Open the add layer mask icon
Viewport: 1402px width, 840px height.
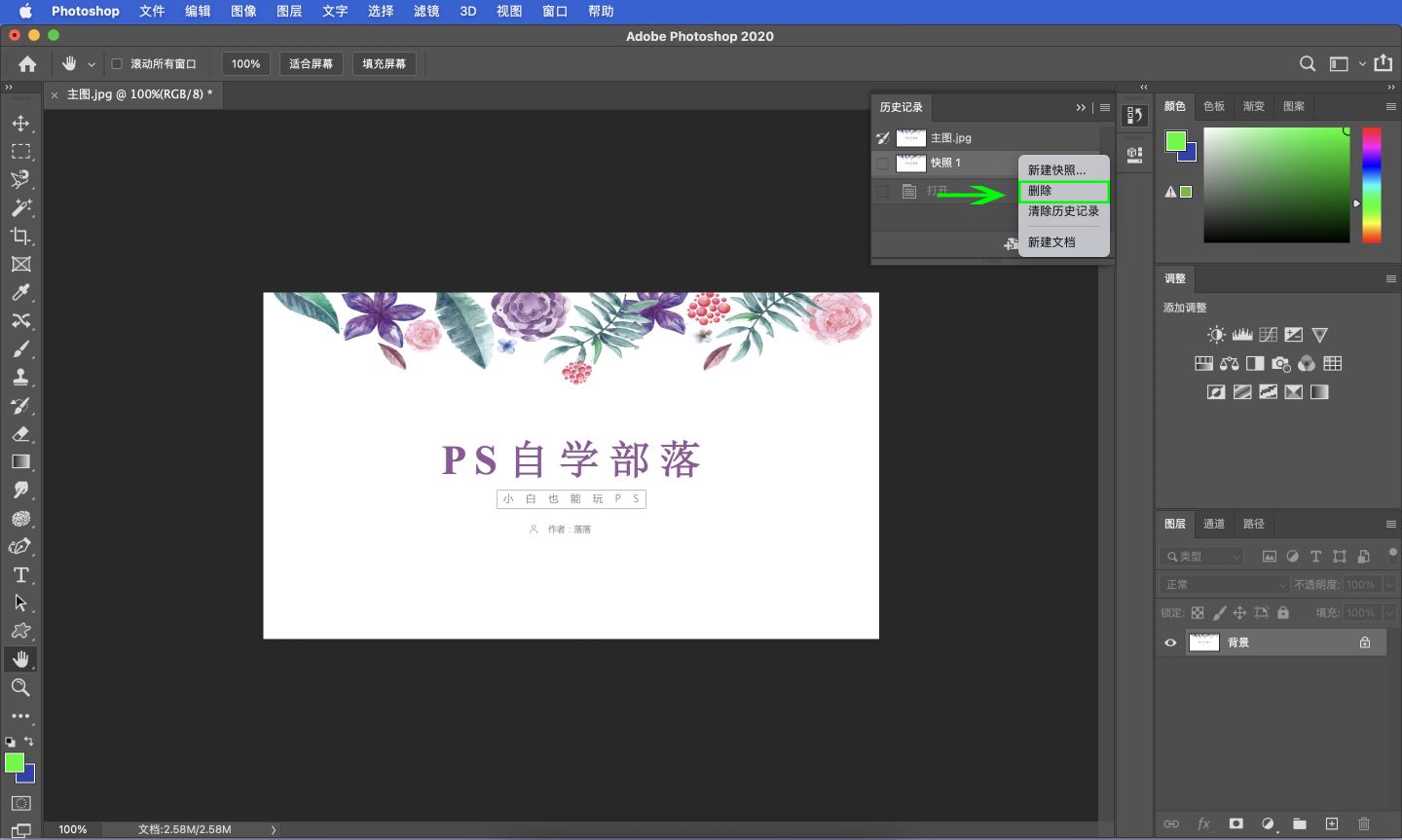(x=1236, y=823)
